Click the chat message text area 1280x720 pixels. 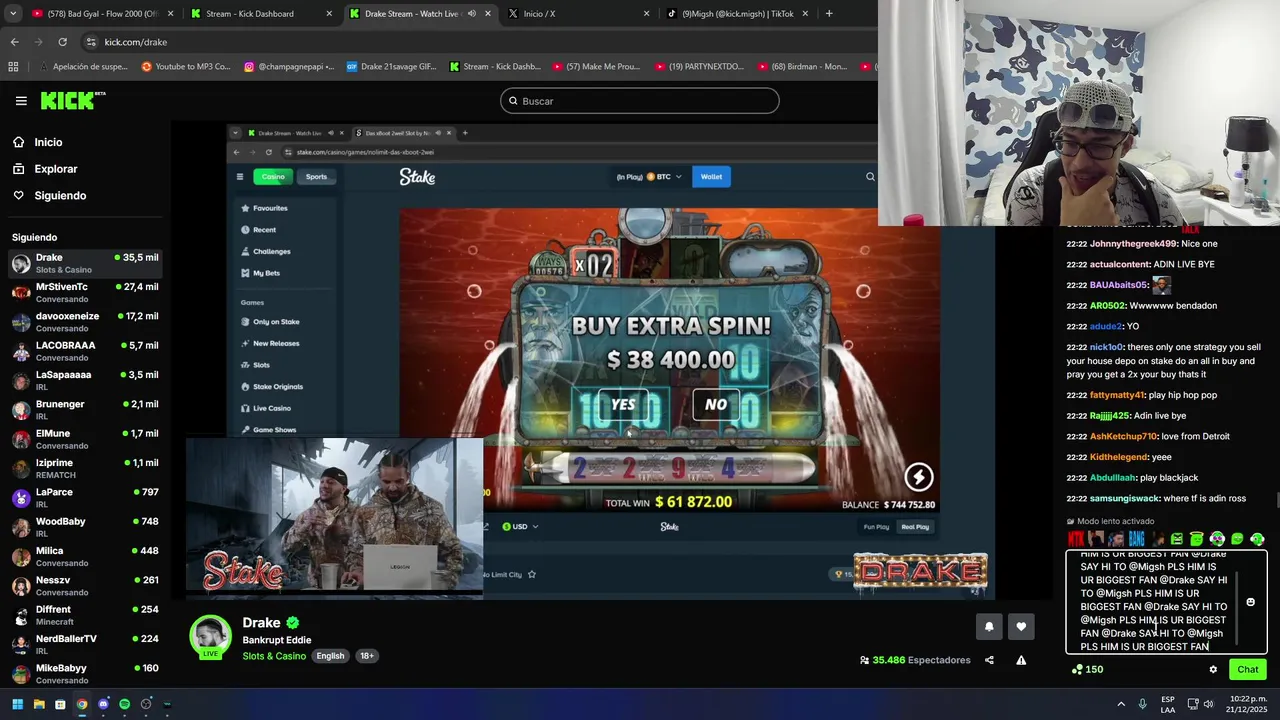(1154, 602)
